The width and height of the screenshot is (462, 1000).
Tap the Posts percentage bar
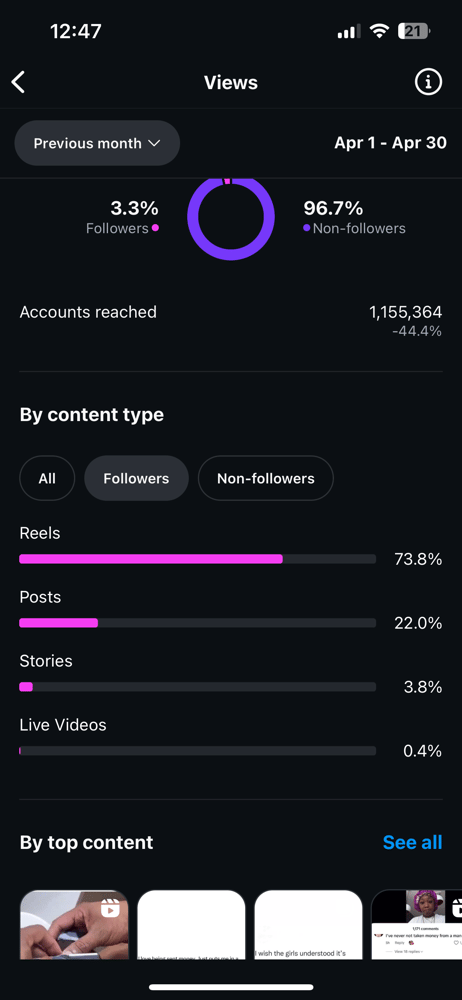click(x=198, y=623)
